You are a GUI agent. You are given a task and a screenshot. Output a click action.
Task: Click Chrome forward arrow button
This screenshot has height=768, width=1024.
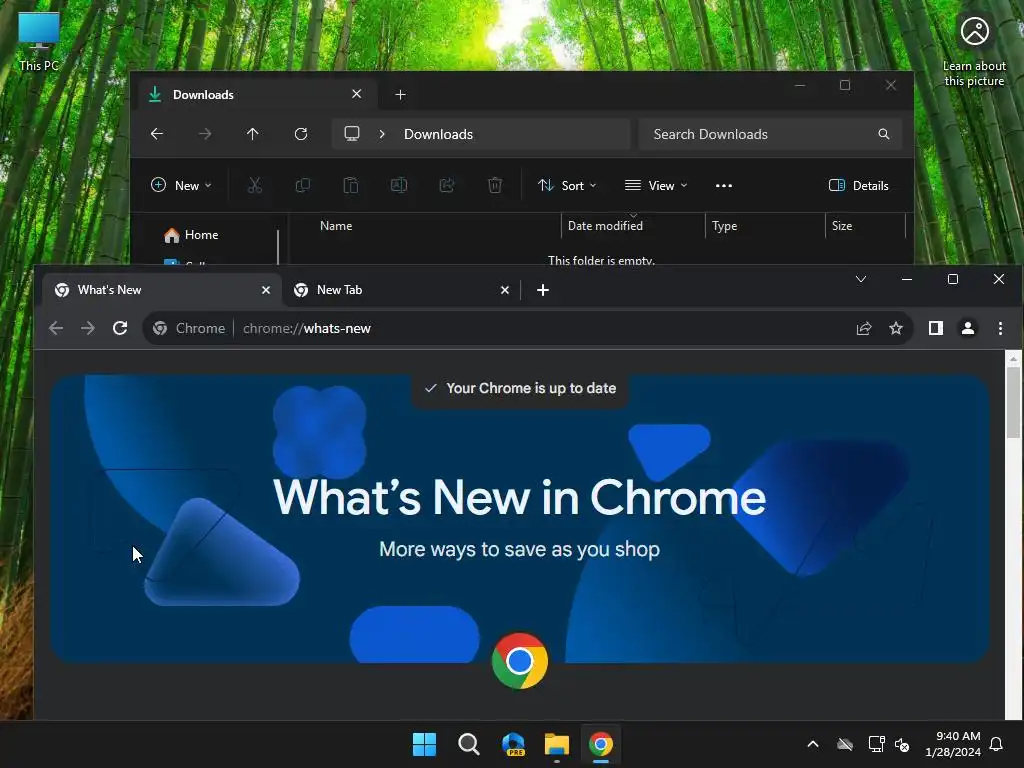pos(88,328)
